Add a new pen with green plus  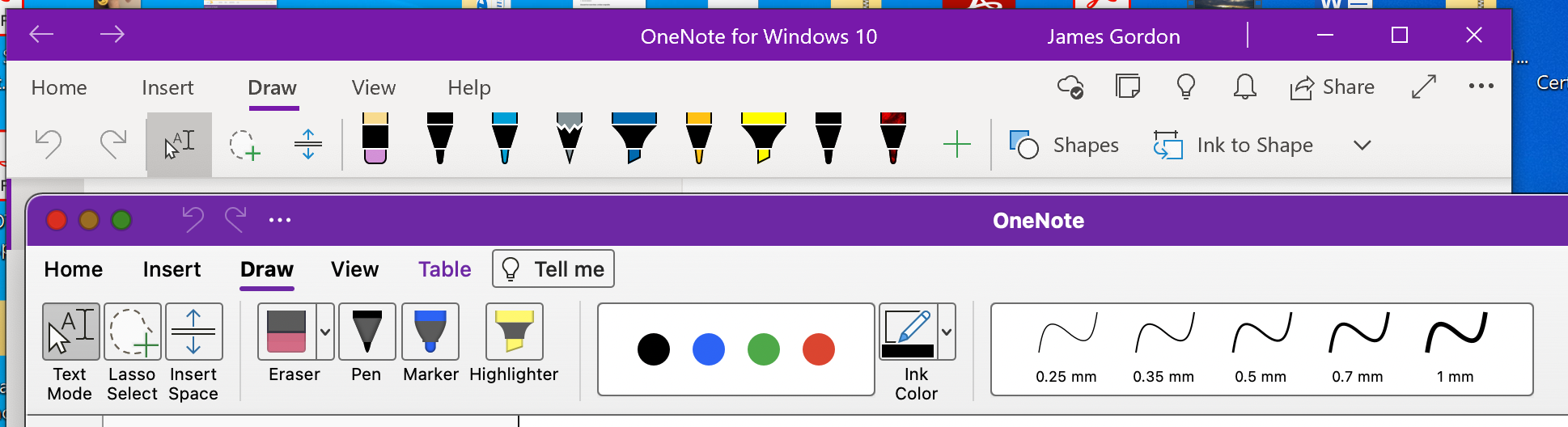tap(957, 145)
